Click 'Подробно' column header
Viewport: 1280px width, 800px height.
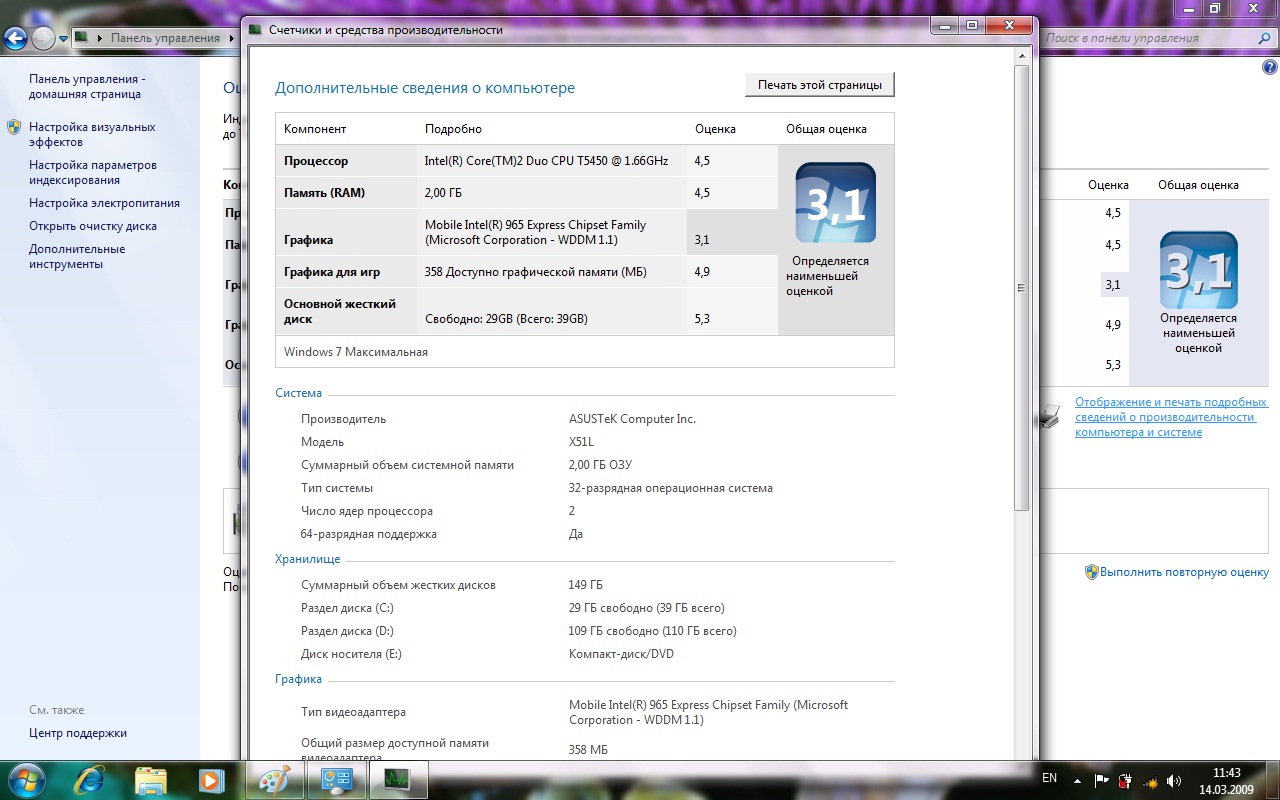pos(453,129)
